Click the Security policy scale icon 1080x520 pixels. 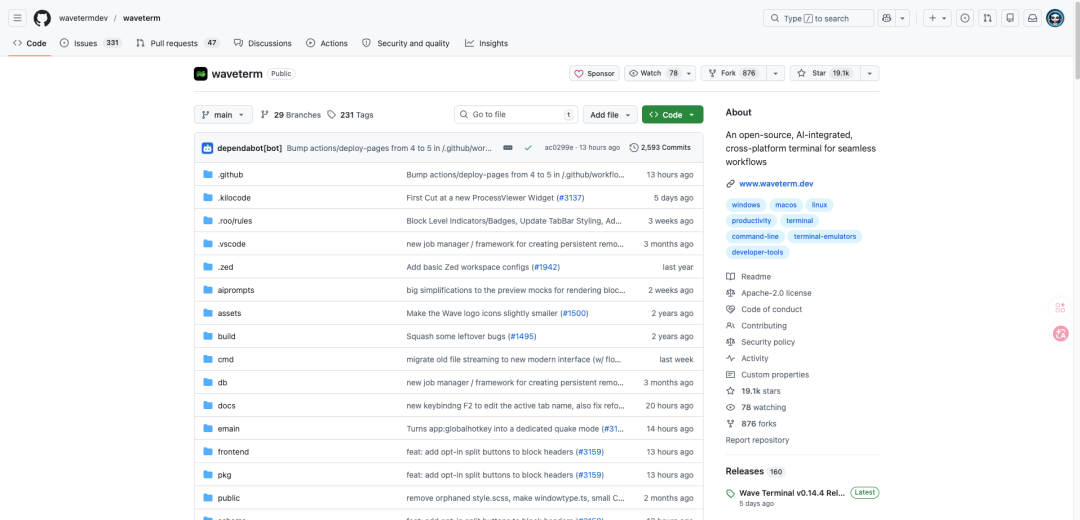click(731, 342)
